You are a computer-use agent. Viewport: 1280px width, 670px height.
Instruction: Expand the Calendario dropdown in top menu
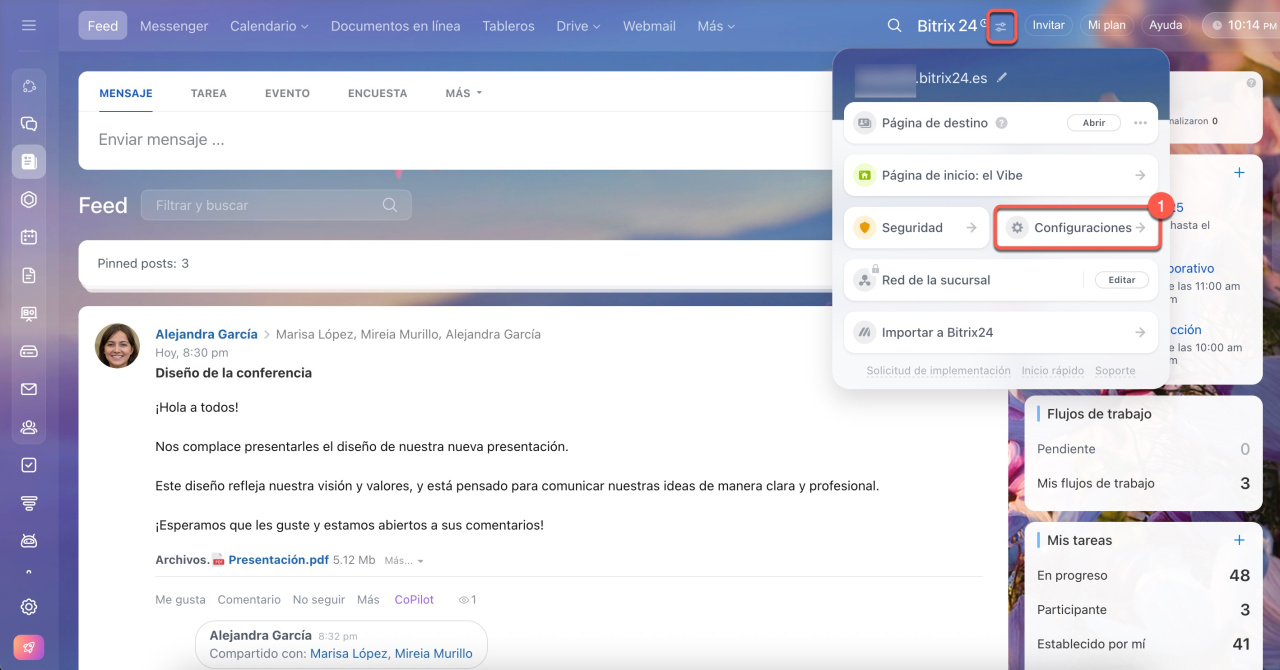[x=269, y=26]
